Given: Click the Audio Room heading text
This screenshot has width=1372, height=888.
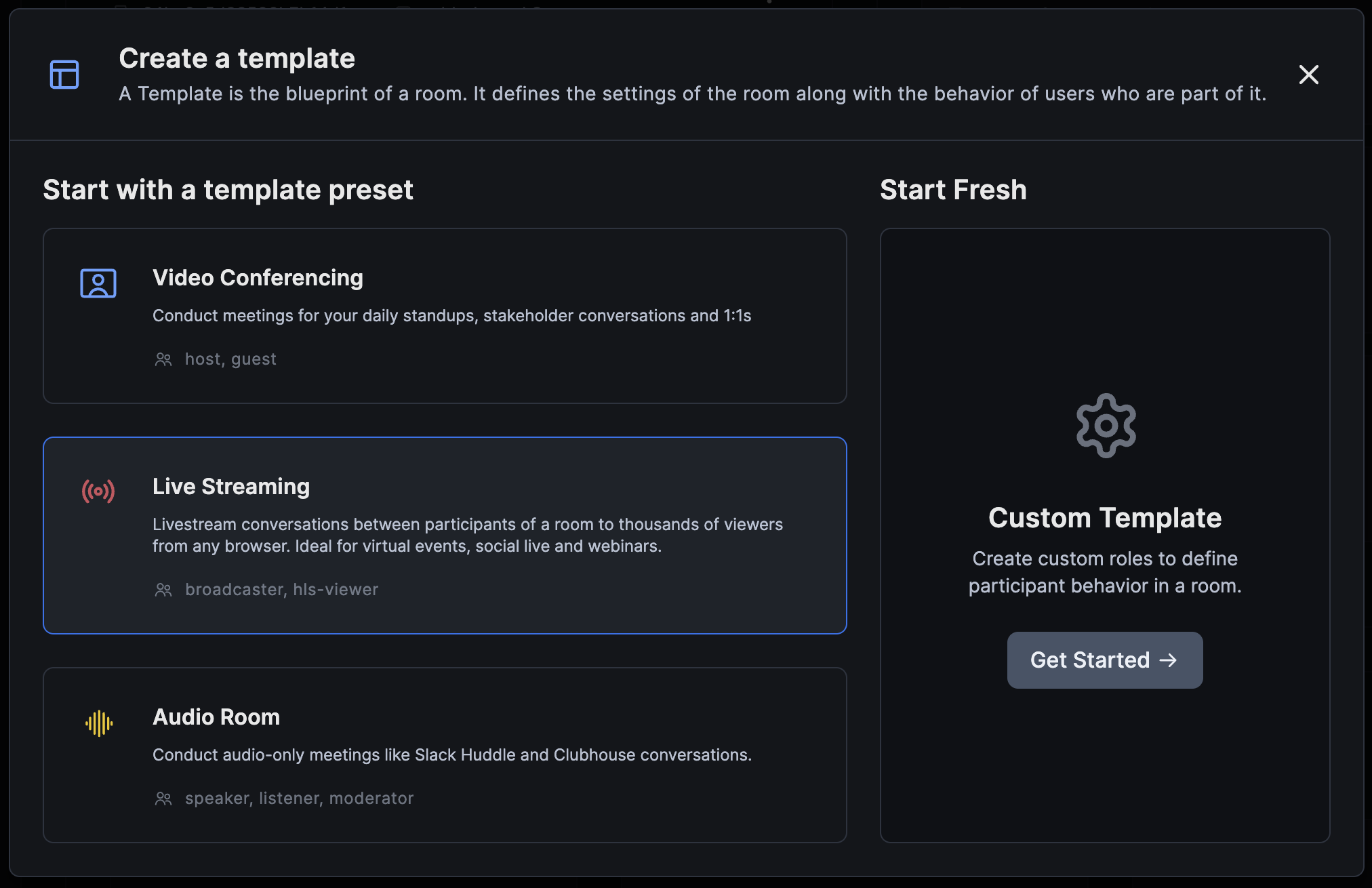Looking at the screenshot, I should pos(216,717).
